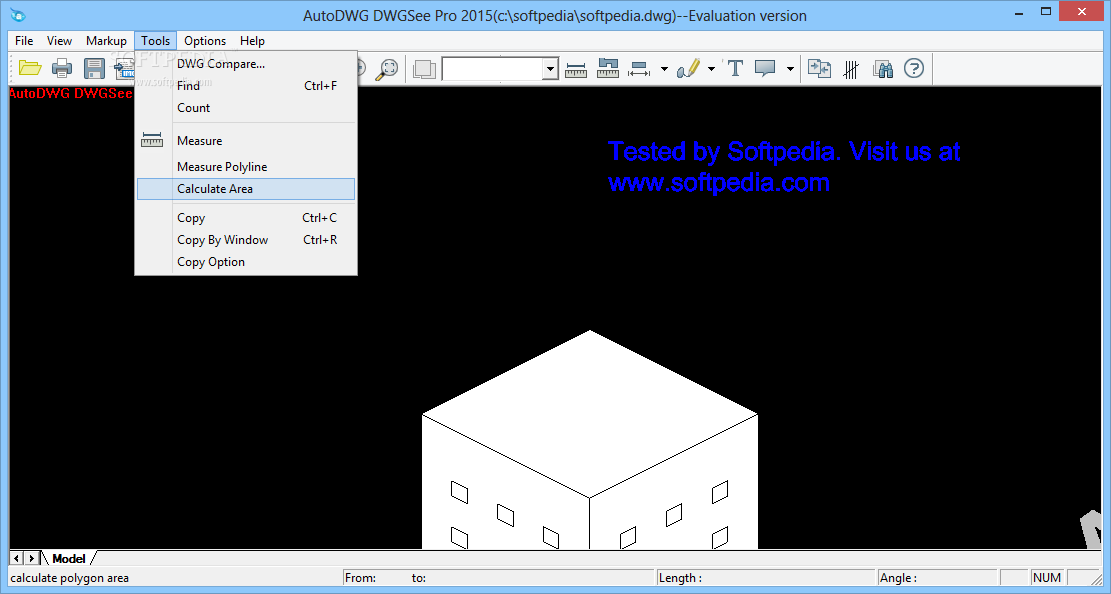Image resolution: width=1111 pixels, height=594 pixels.
Task: Select the ruler measure tool in the toolbar
Action: 576,69
